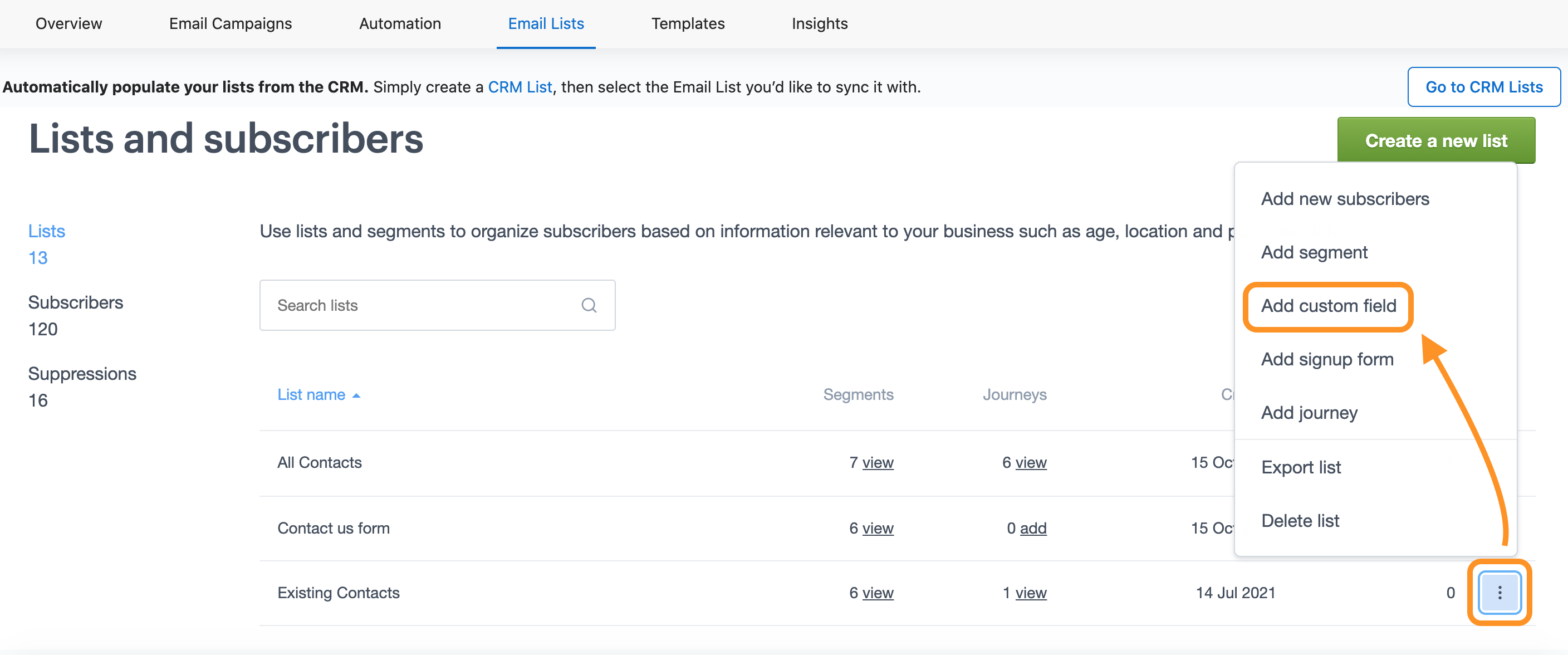Viewport: 1568px width, 655px height.
Task: Switch to the Automation tab
Action: click(400, 23)
